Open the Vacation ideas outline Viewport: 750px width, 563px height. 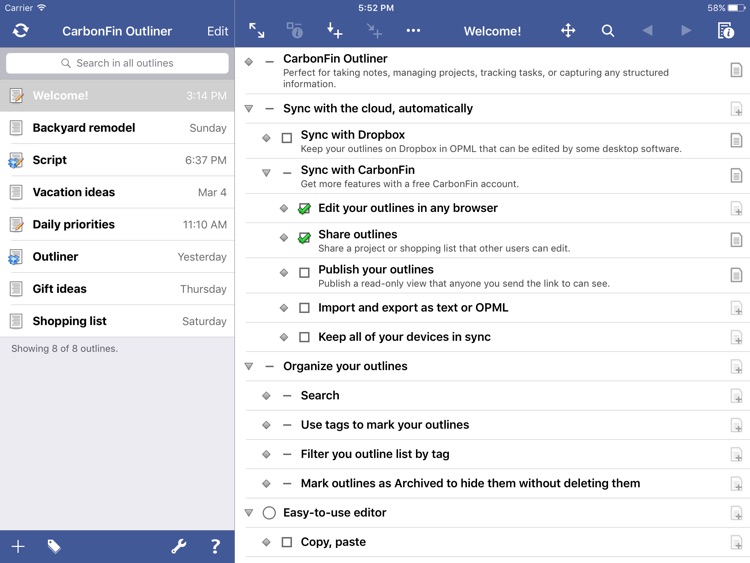tap(117, 192)
